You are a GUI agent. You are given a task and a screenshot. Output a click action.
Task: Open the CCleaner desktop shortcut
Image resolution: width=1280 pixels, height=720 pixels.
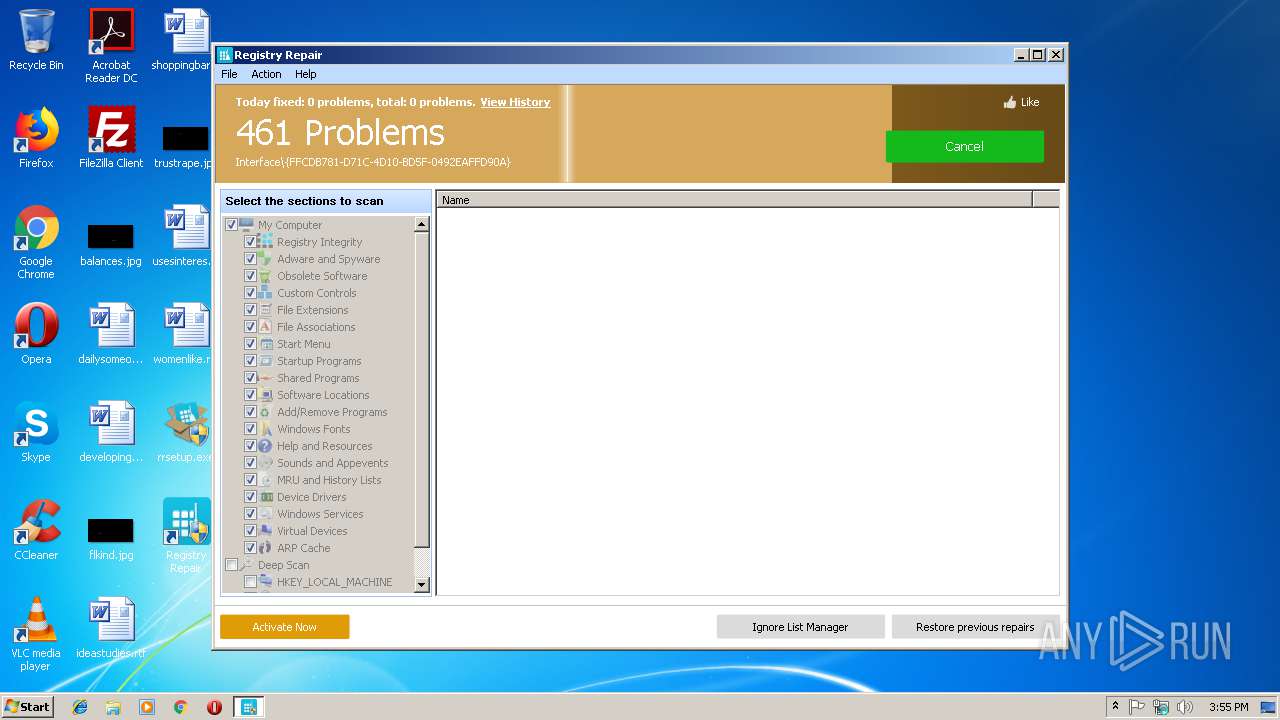[x=36, y=530]
